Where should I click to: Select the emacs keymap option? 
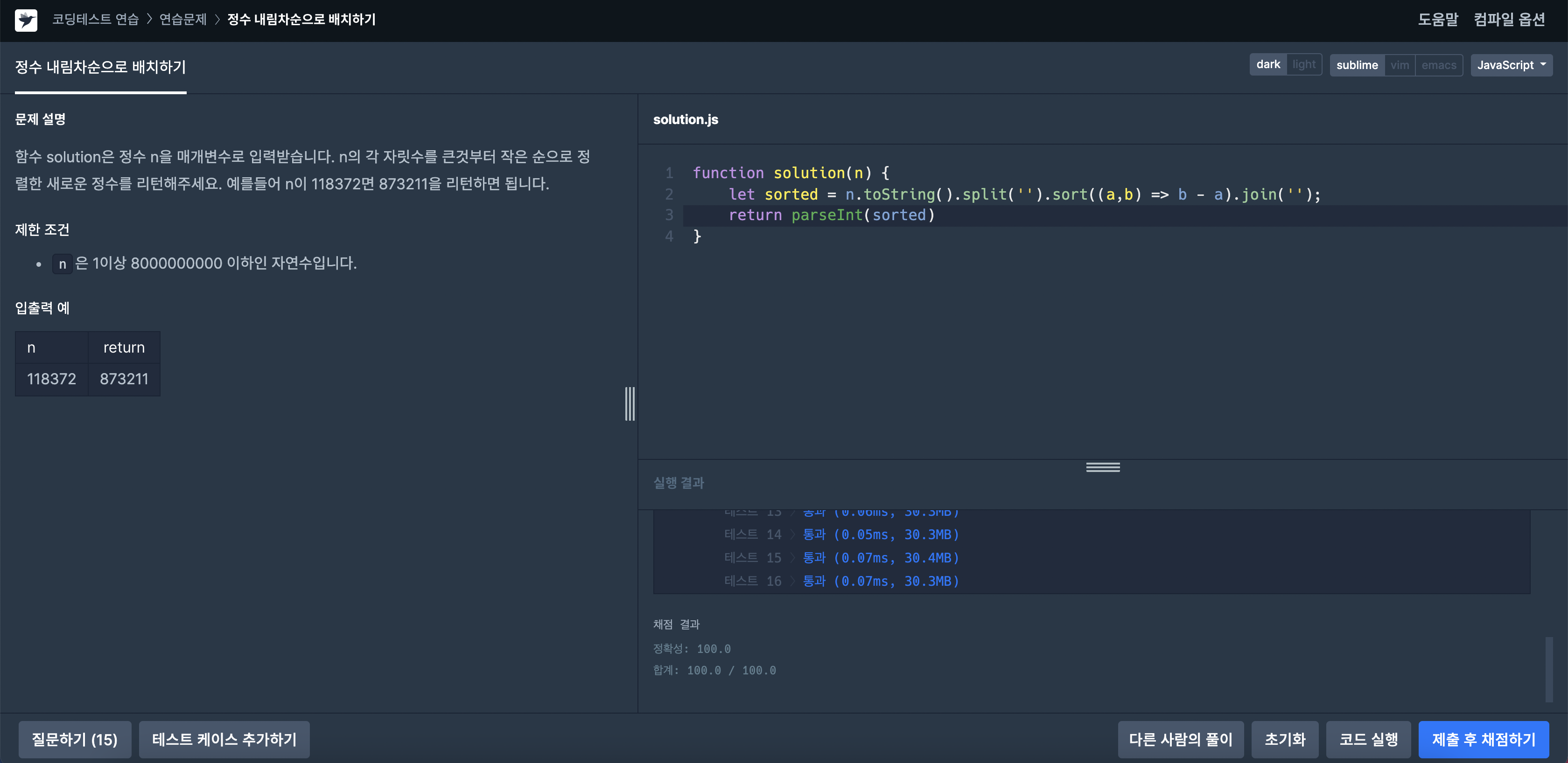tap(1438, 65)
